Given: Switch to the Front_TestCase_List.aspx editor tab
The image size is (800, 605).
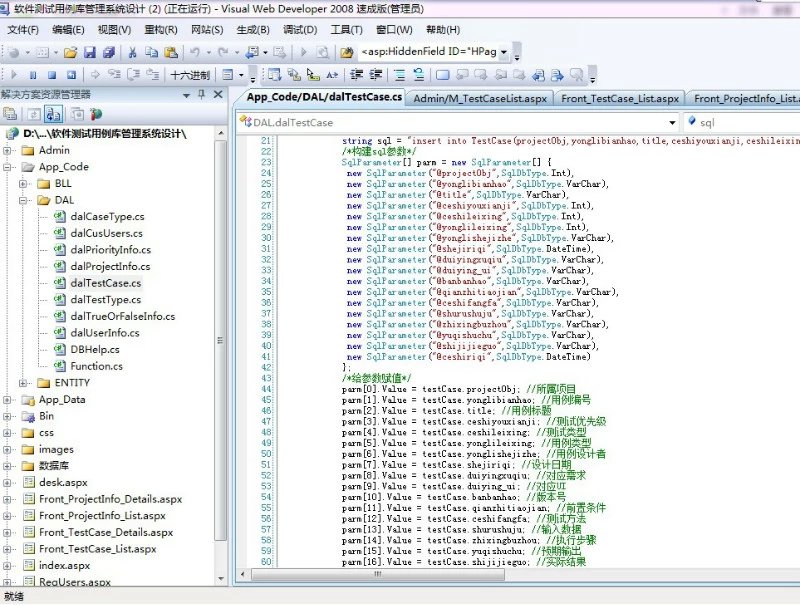Looking at the screenshot, I should pos(620,98).
